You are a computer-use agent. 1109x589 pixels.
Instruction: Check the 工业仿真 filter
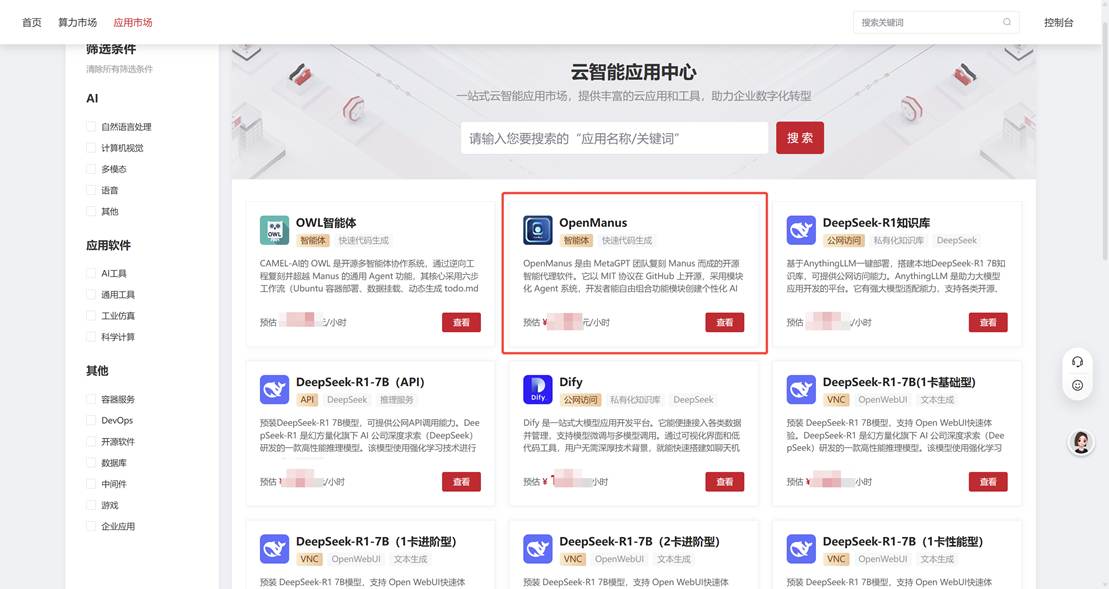[91, 315]
